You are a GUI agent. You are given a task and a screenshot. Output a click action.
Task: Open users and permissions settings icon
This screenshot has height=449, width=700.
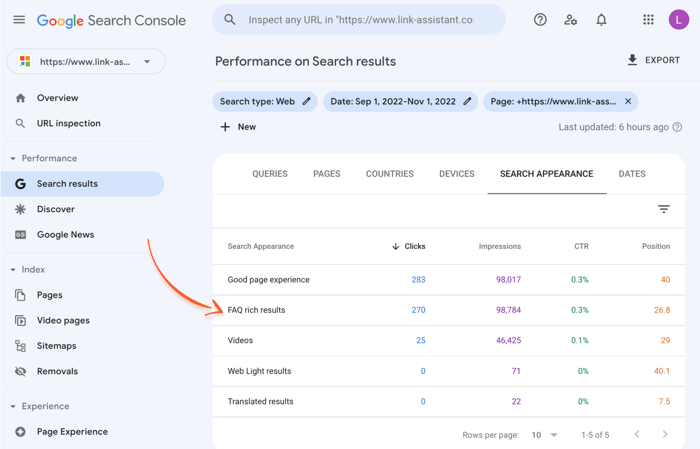pyautogui.click(x=571, y=20)
